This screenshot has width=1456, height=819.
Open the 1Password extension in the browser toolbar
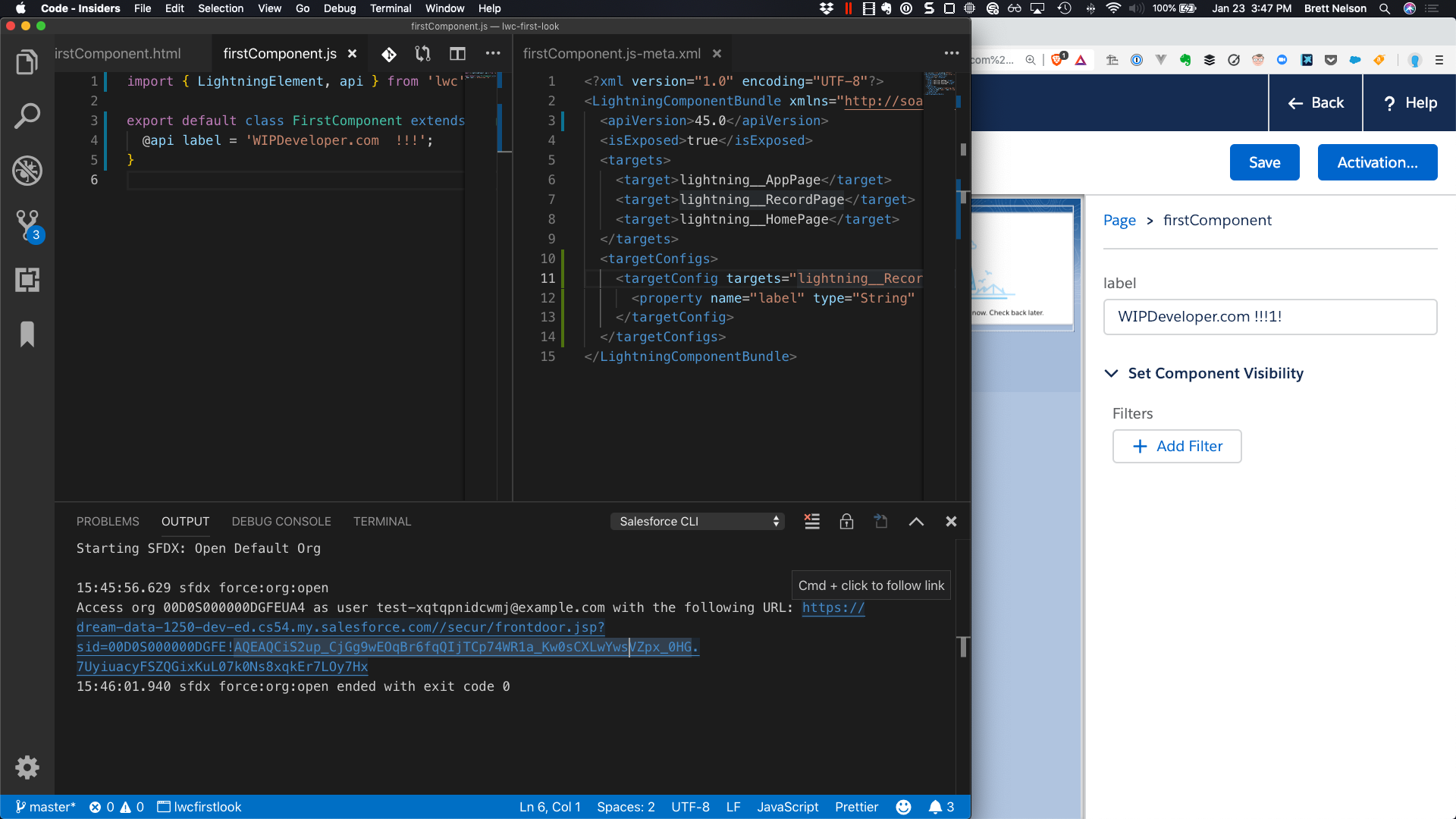point(1137,60)
